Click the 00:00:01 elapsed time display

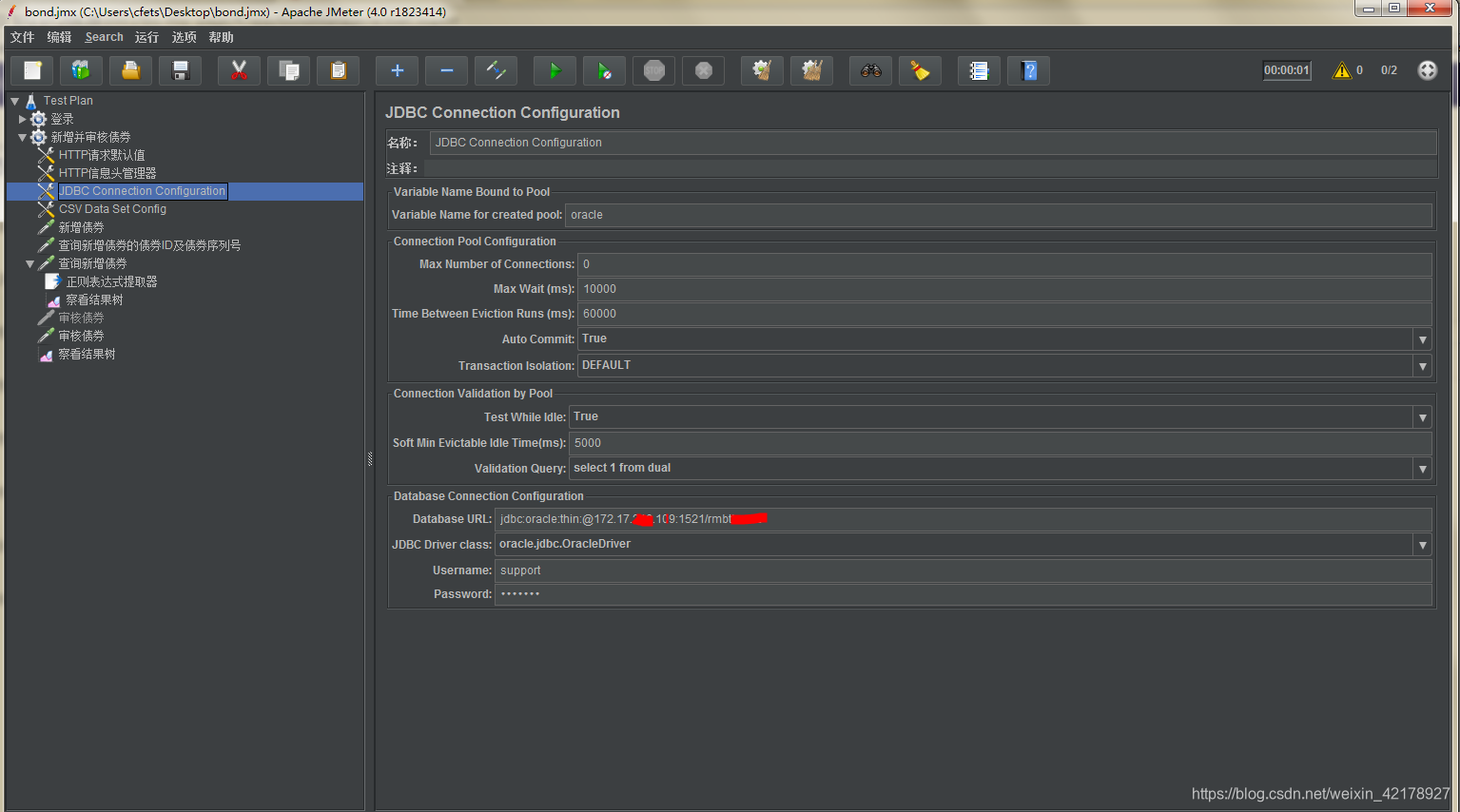tap(1287, 70)
